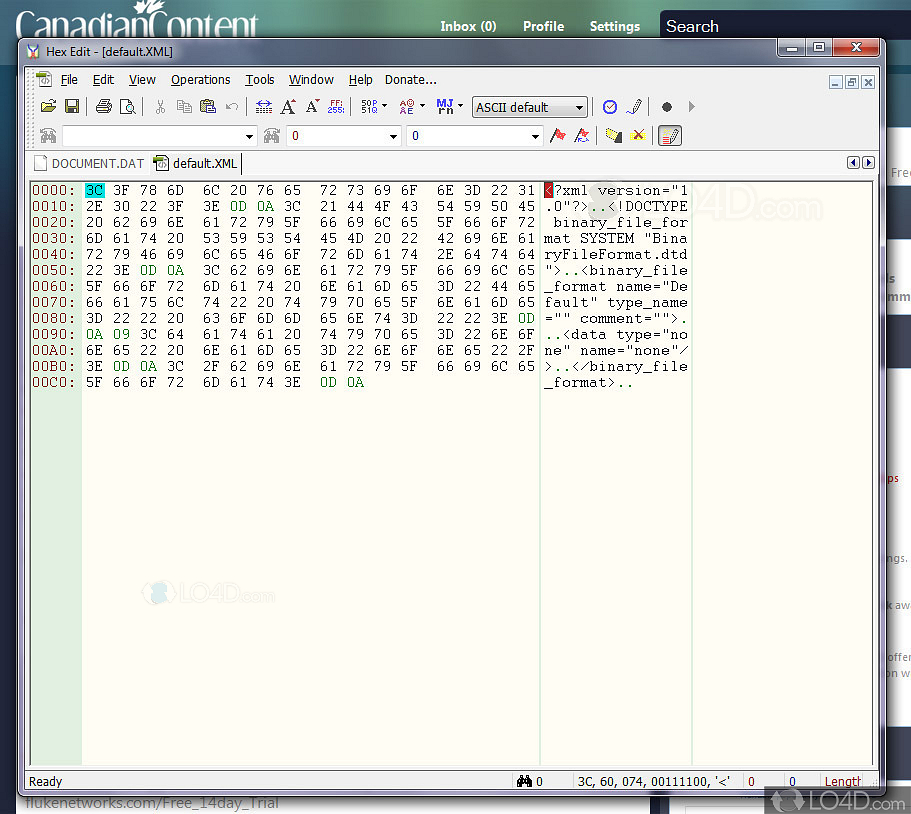Image resolution: width=911 pixels, height=814 pixels.
Task: Click the highlighted 3C hex byte
Action: click(x=95, y=190)
